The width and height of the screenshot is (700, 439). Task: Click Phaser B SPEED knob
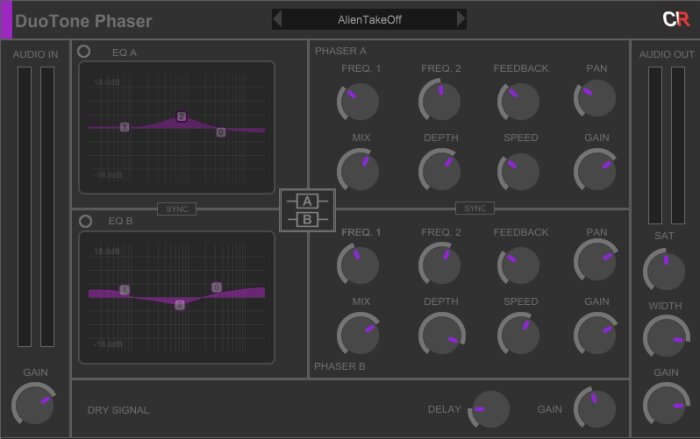point(519,334)
